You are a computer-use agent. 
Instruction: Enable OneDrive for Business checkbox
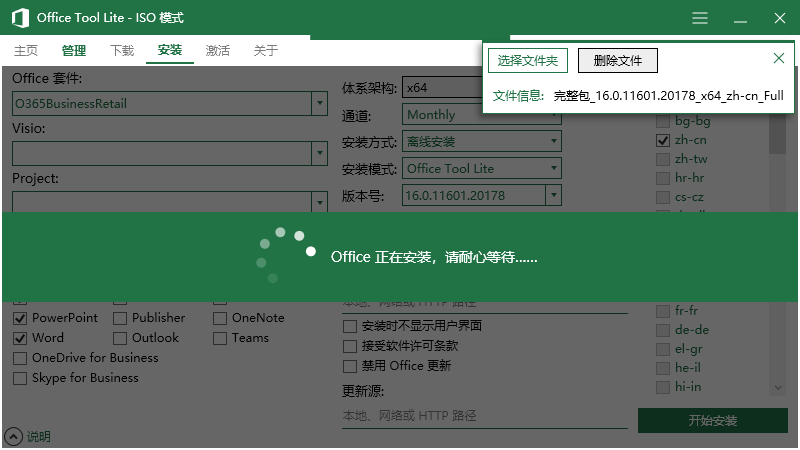pyautogui.click(x=20, y=358)
